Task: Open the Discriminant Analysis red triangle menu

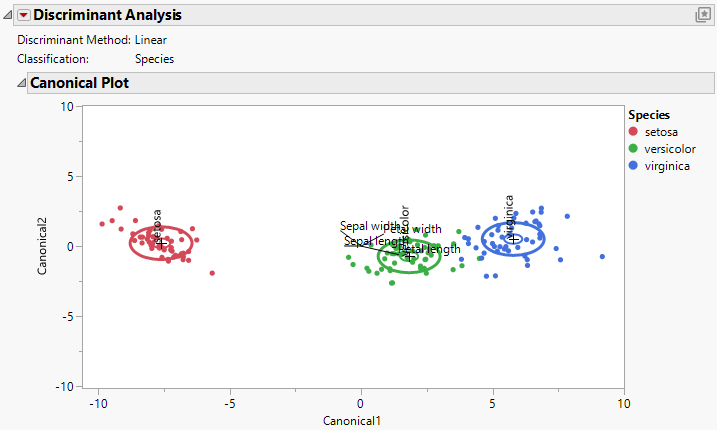Action: pyautogui.click(x=24, y=15)
